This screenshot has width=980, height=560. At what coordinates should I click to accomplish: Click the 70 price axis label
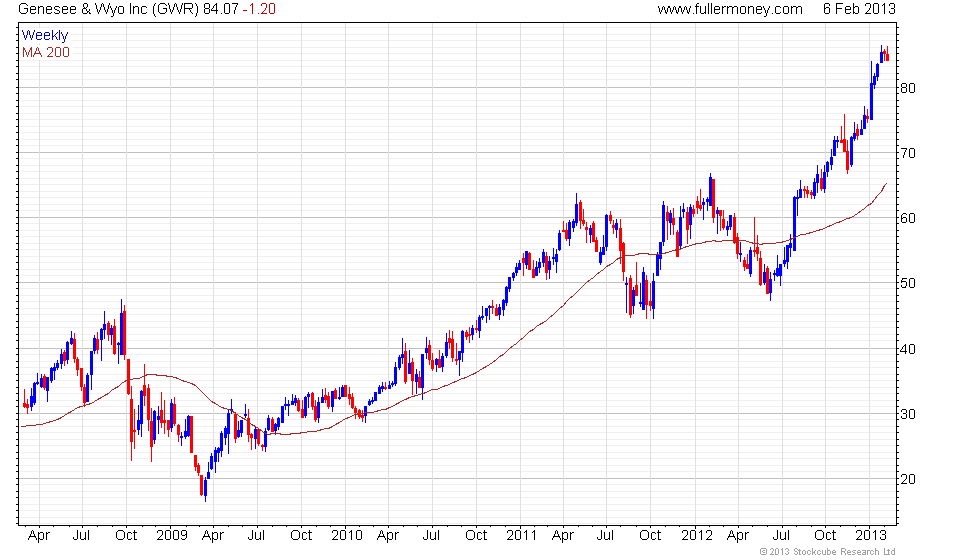[x=908, y=153]
